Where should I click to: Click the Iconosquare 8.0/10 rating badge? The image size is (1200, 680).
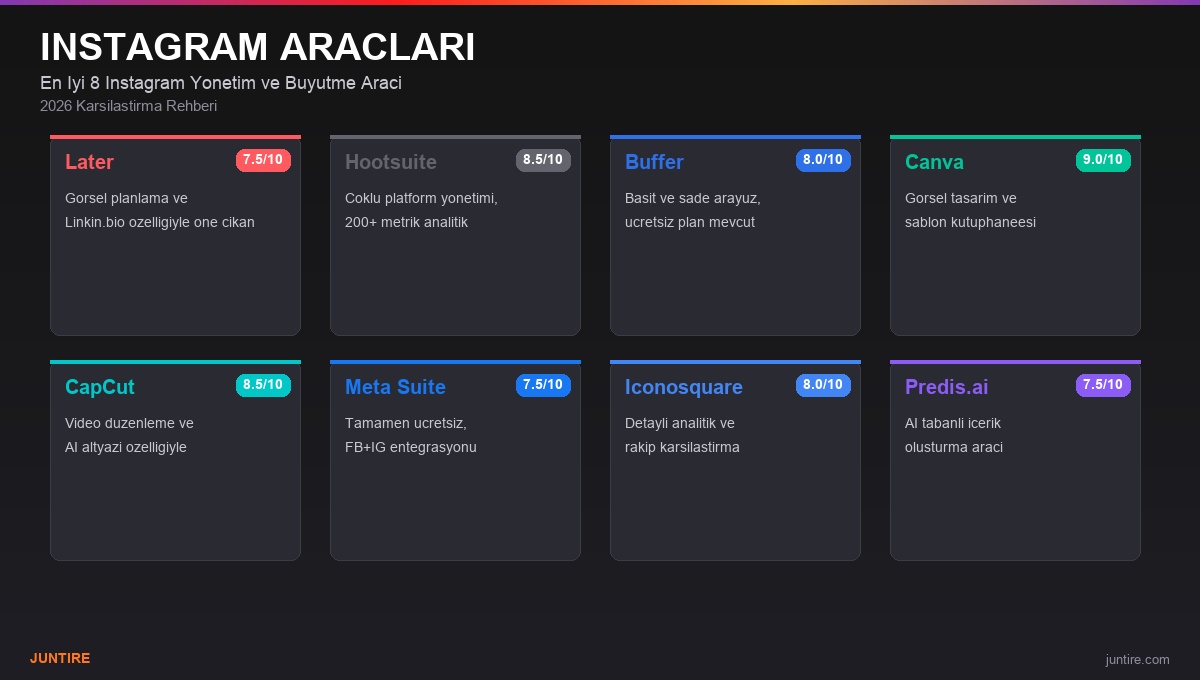823,385
